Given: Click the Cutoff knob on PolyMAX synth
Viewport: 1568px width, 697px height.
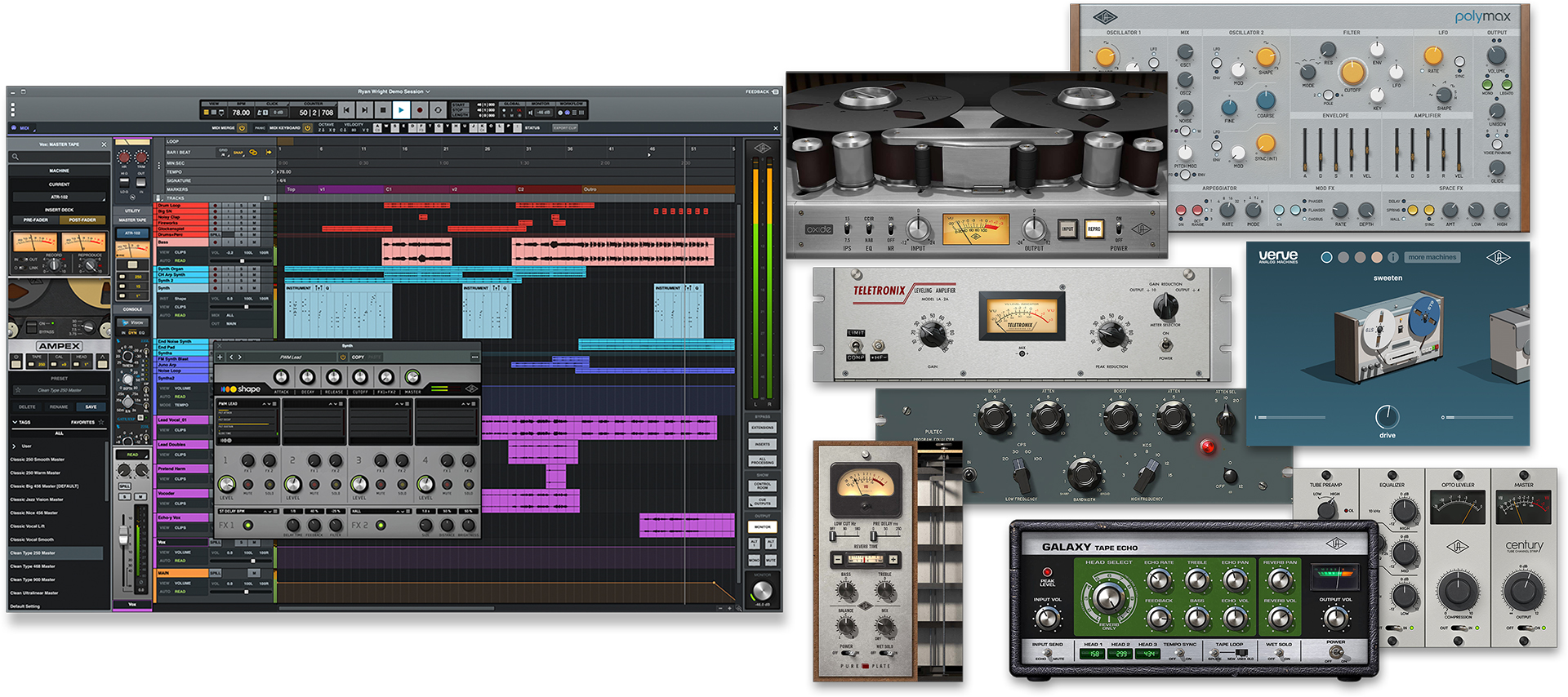Looking at the screenshot, I should (1352, 72).
